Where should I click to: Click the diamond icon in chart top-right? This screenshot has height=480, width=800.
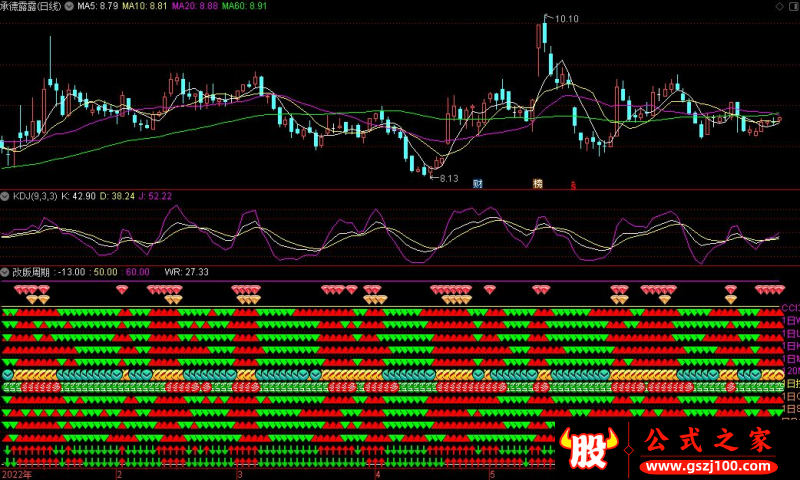click(x=779, y=6)
